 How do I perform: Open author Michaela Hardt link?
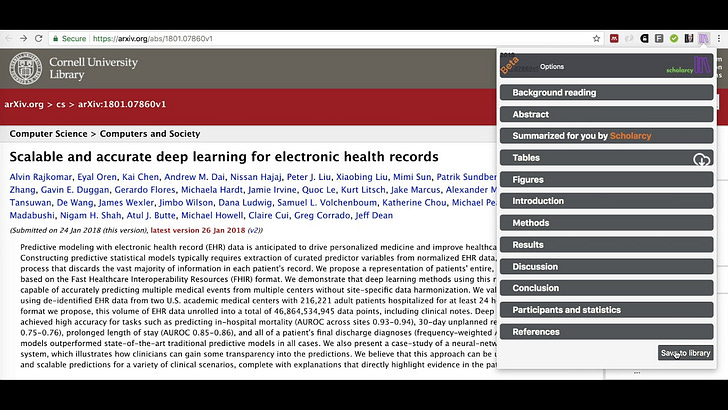pyautogui.click(x=212, y=190)
